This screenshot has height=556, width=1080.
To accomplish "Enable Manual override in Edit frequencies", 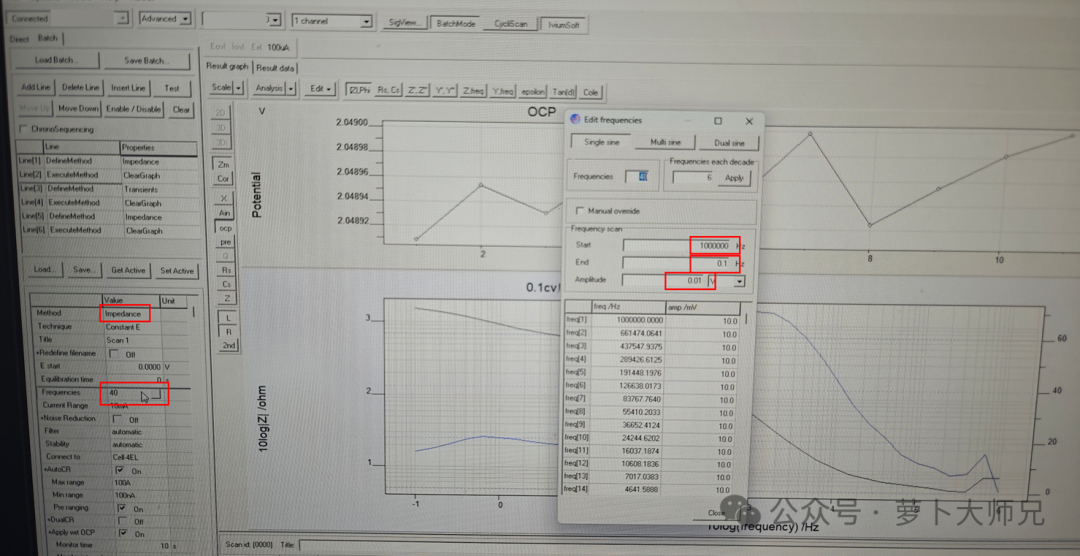I will point(580,210).
